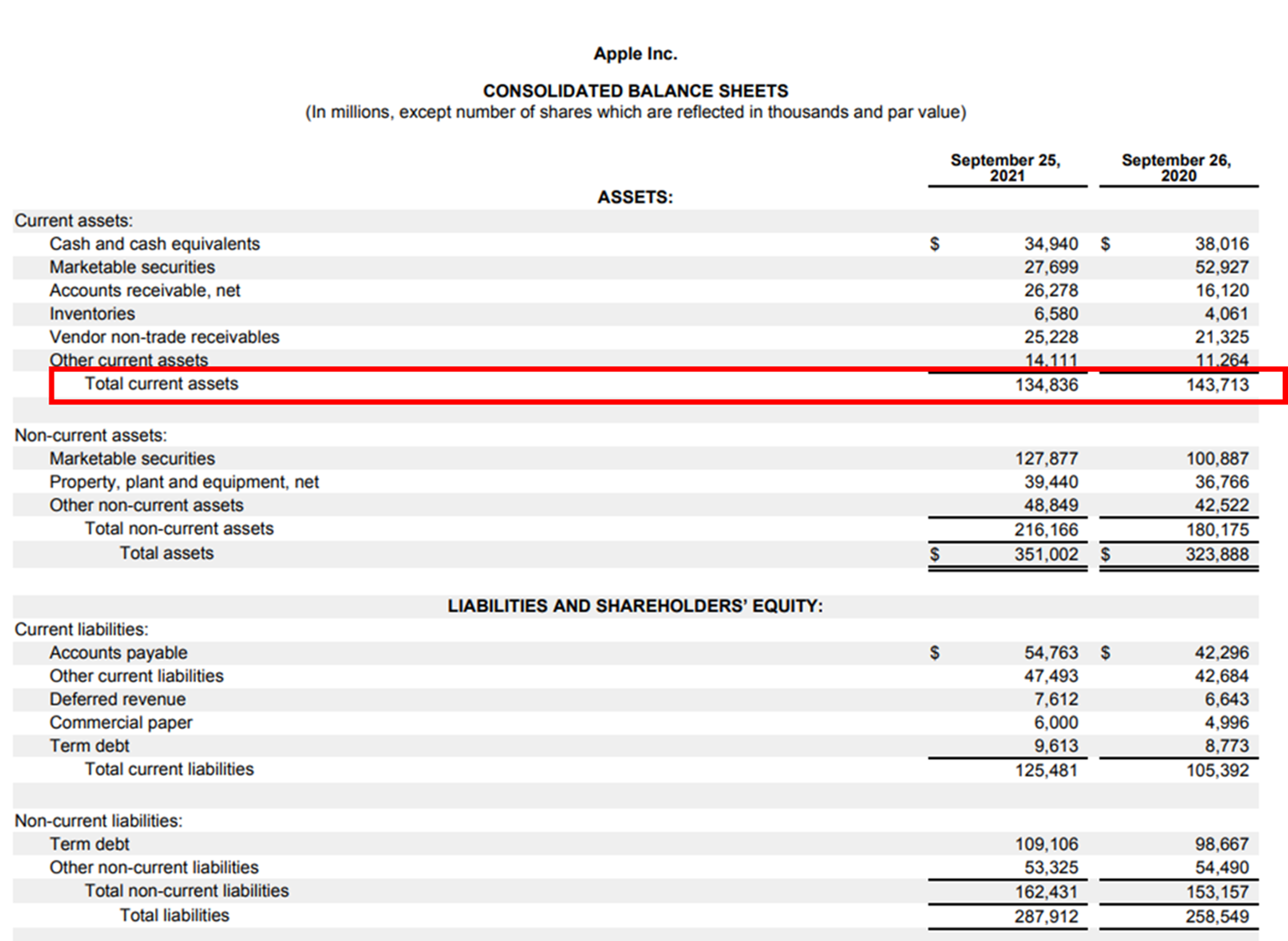The width and height of the screenshot is (1288, 941).
Task: Select the commercial paper value "6,000"
Action: 1056,723
